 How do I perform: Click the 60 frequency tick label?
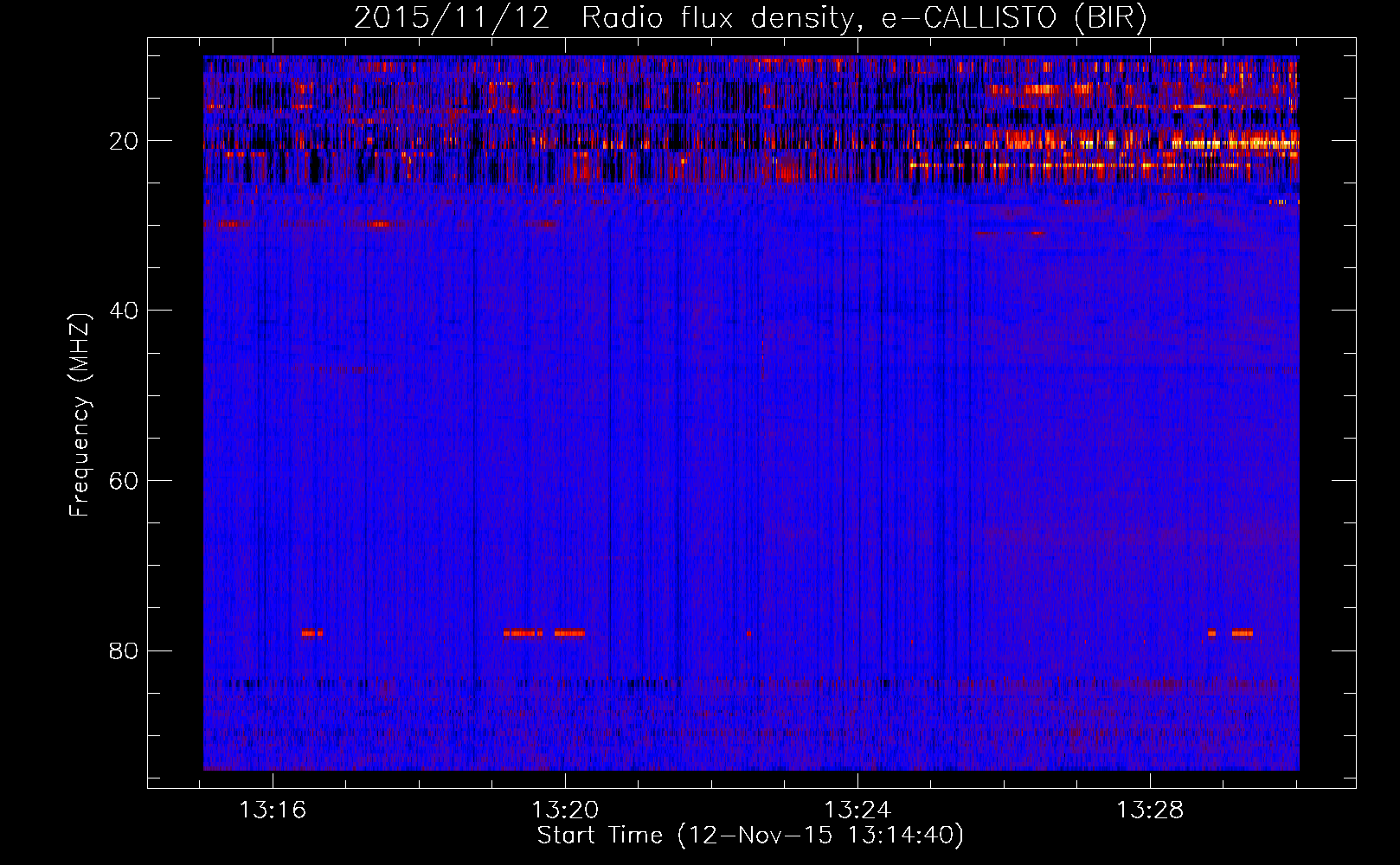(125, 481)
